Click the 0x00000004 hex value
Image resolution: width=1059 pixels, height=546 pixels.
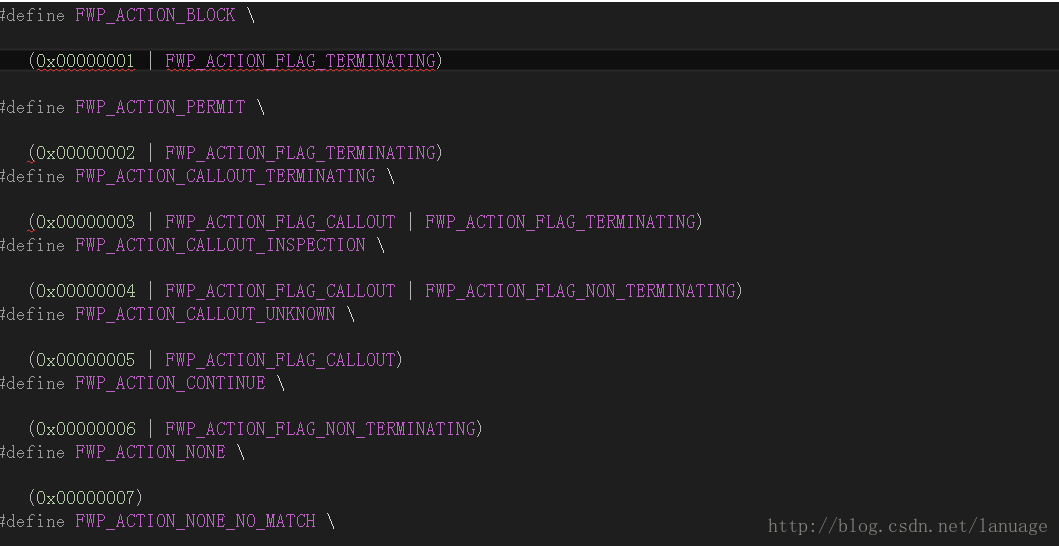coord(85,291)
